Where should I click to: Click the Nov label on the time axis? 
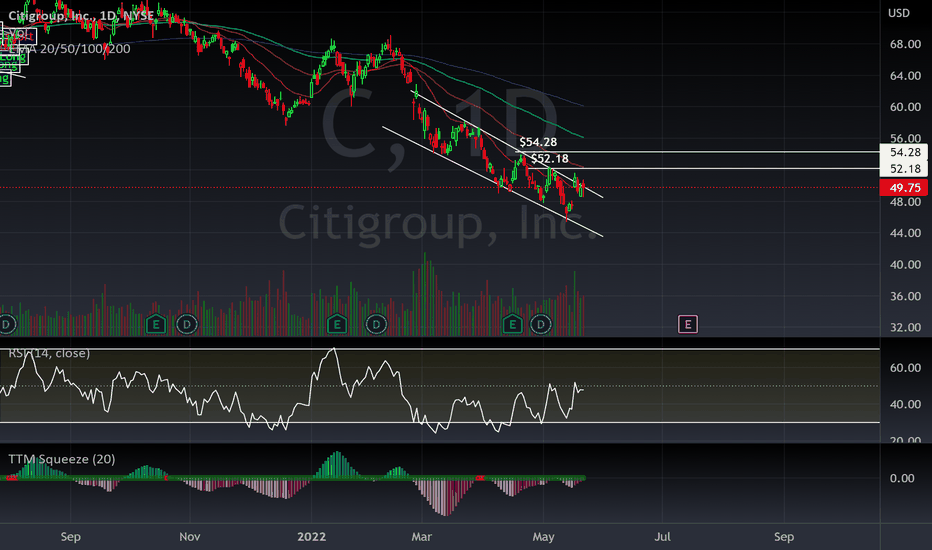coord(190,537)
